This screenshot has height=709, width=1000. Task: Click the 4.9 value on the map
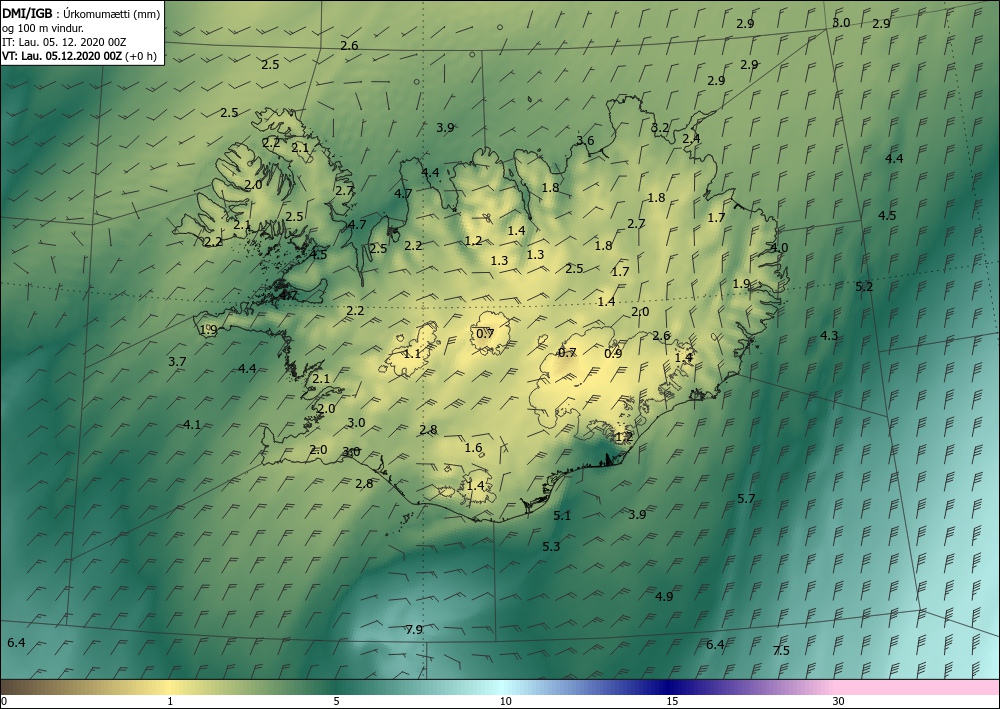(x=664, y=597)
